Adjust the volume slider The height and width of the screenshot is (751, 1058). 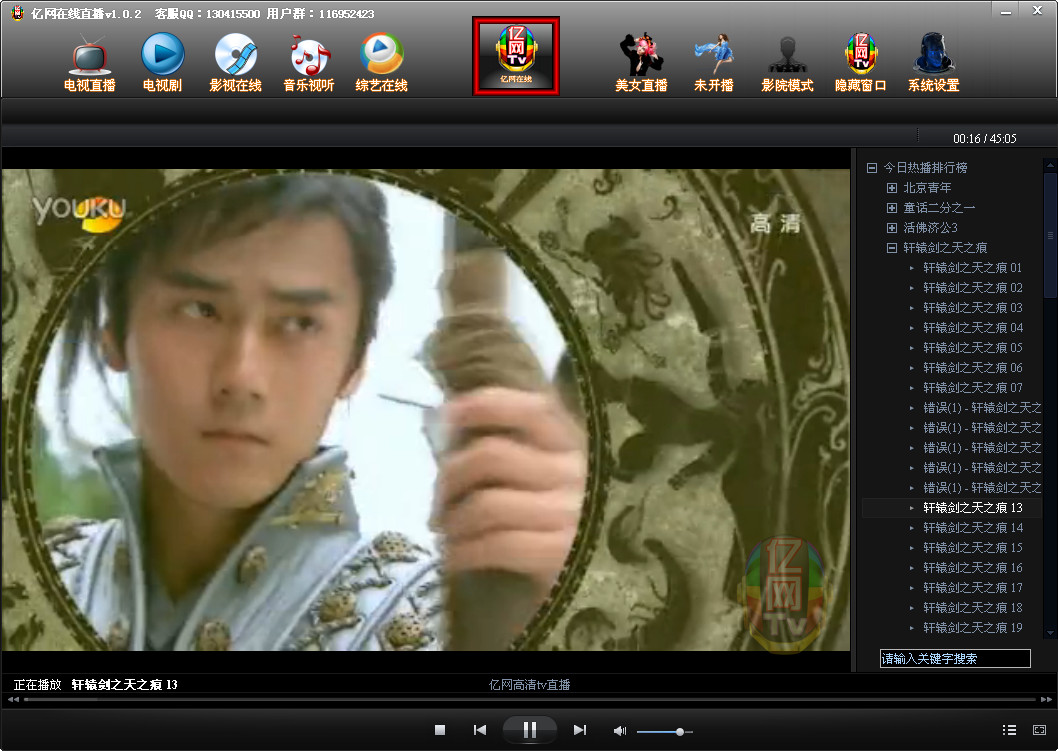pos(665,731)
